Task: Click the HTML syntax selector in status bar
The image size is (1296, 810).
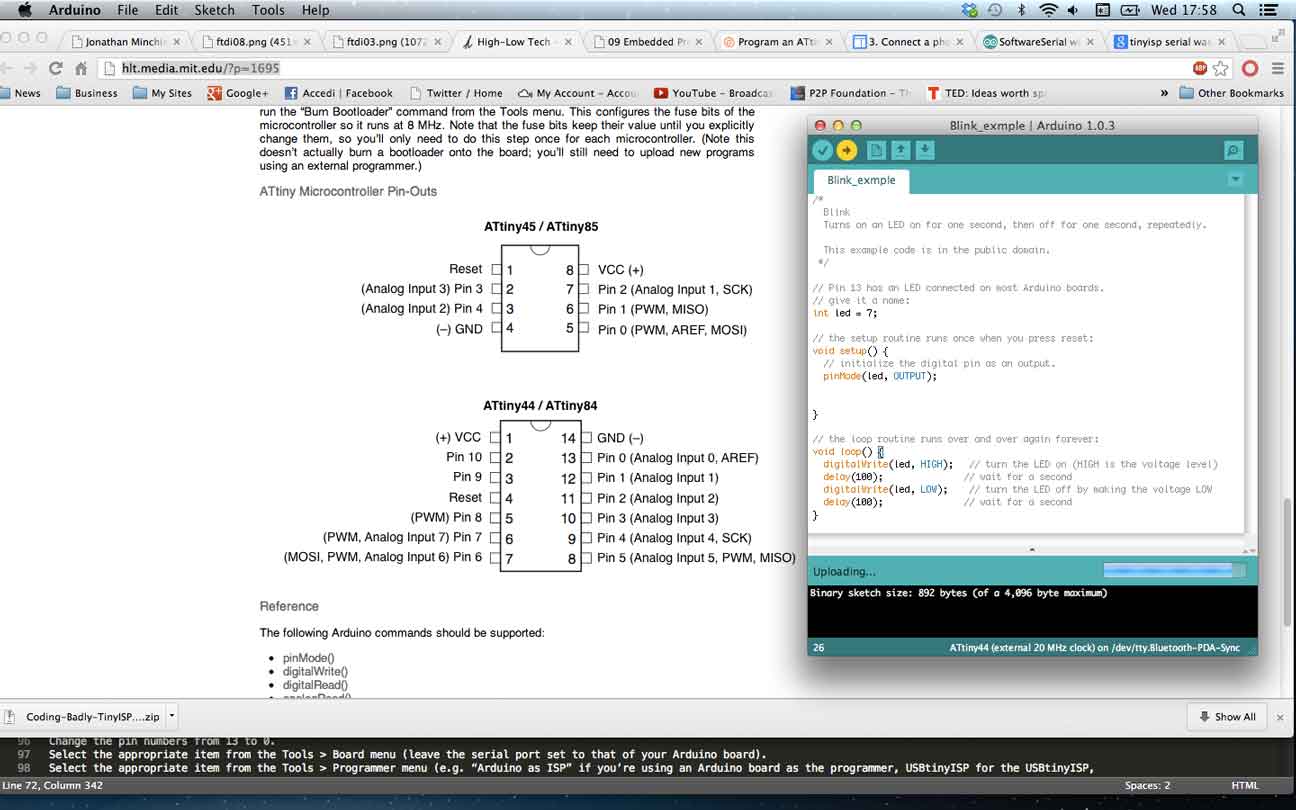Action: [x=1244, y=785]
